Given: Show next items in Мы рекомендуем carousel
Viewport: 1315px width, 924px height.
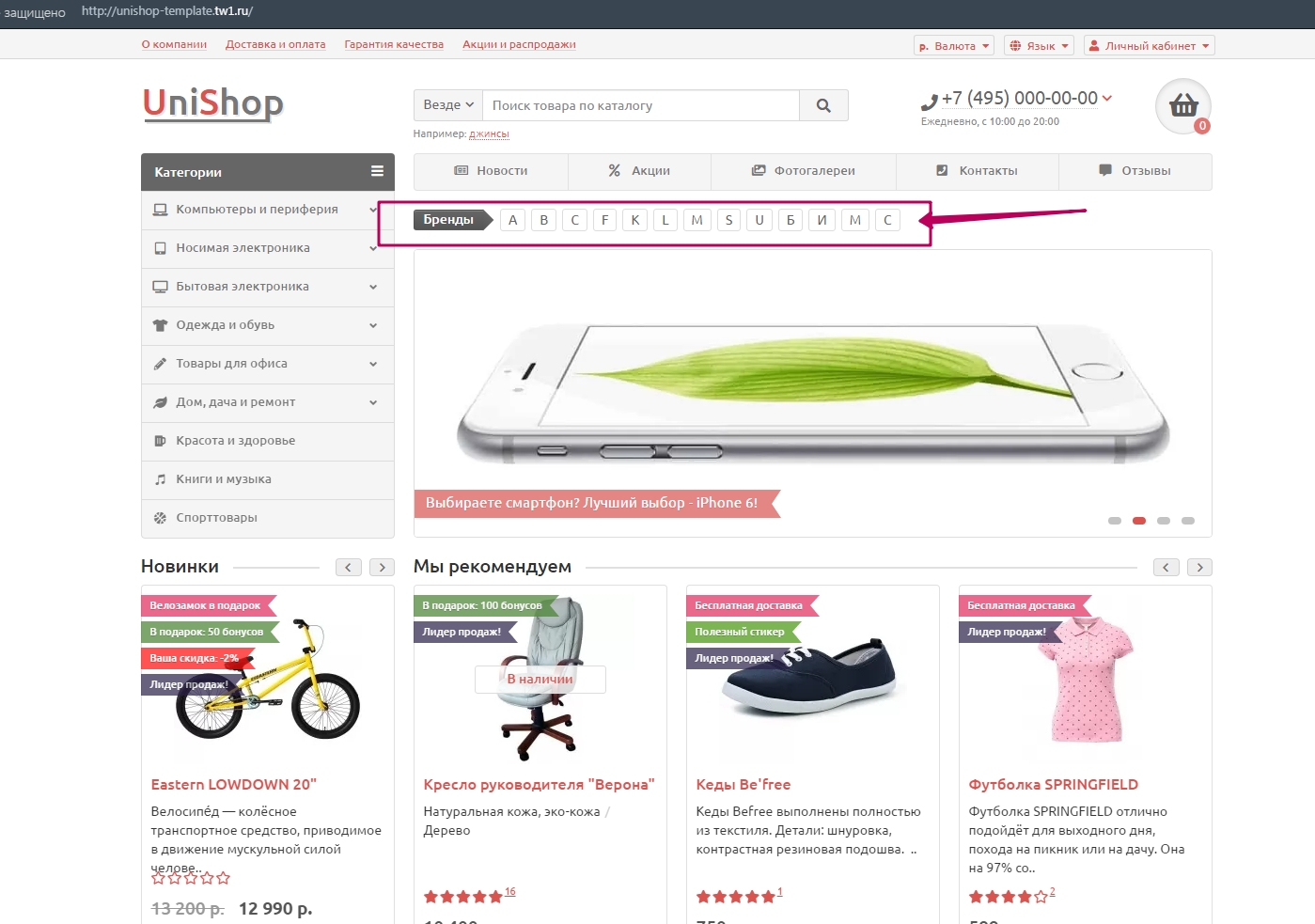Looking at the screenshot, I should pos(1199,567).
